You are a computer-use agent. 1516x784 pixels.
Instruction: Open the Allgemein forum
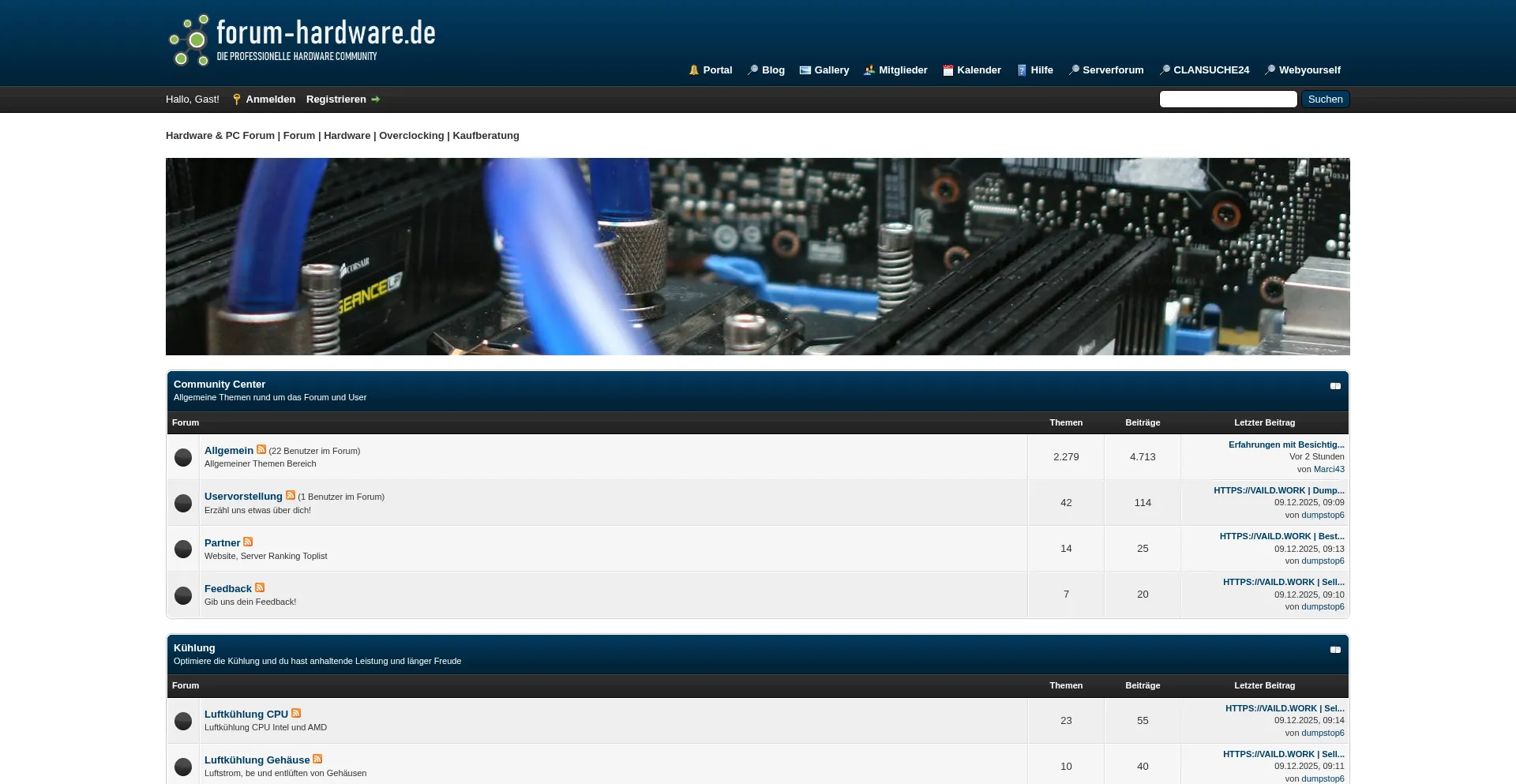(229, 450)
